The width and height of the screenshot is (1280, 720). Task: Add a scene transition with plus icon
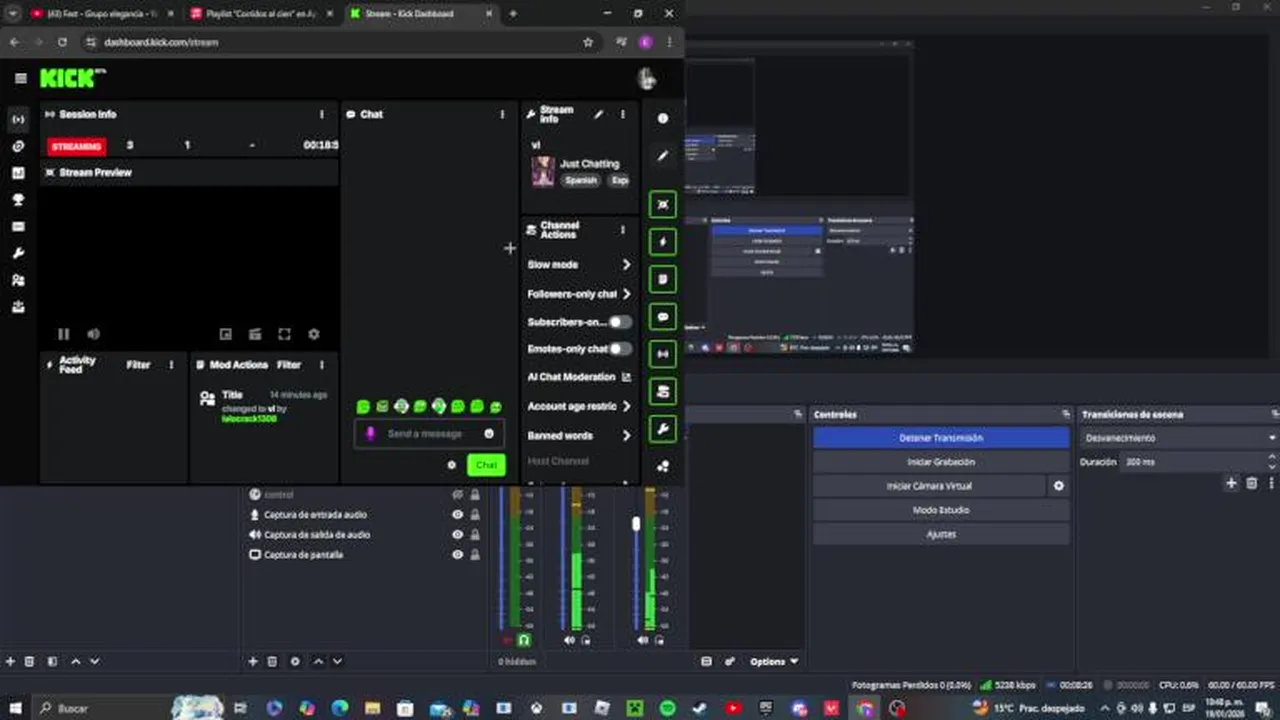[x=1231, y=483]
